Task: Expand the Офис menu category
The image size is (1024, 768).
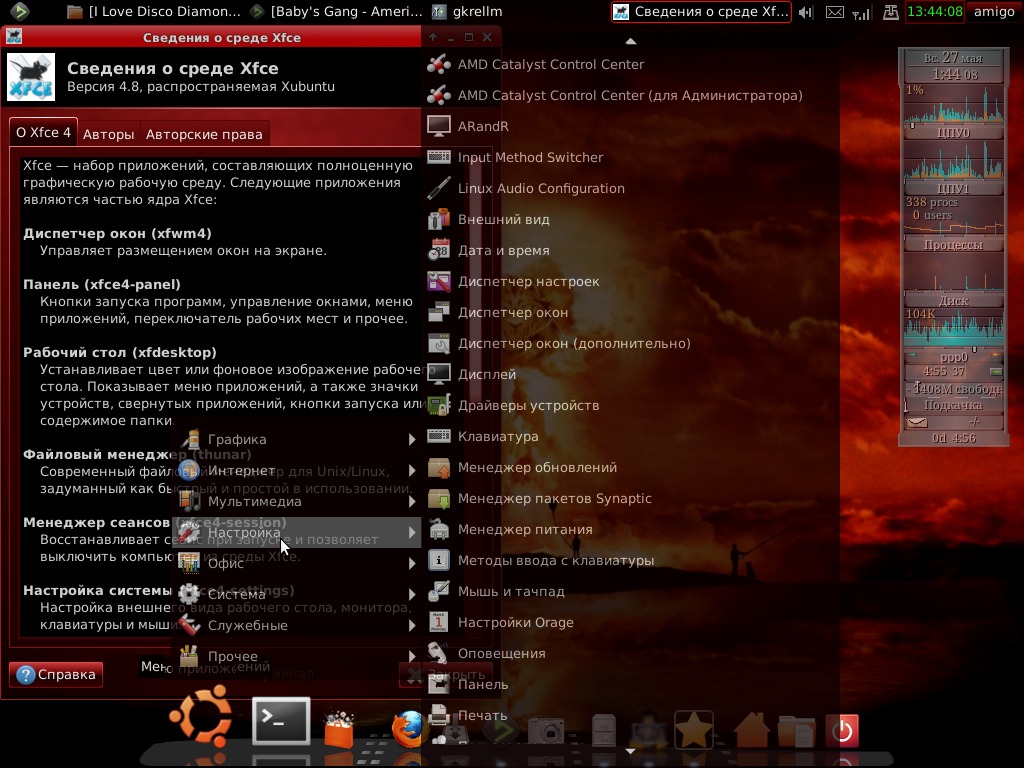Action: [297, 564]
